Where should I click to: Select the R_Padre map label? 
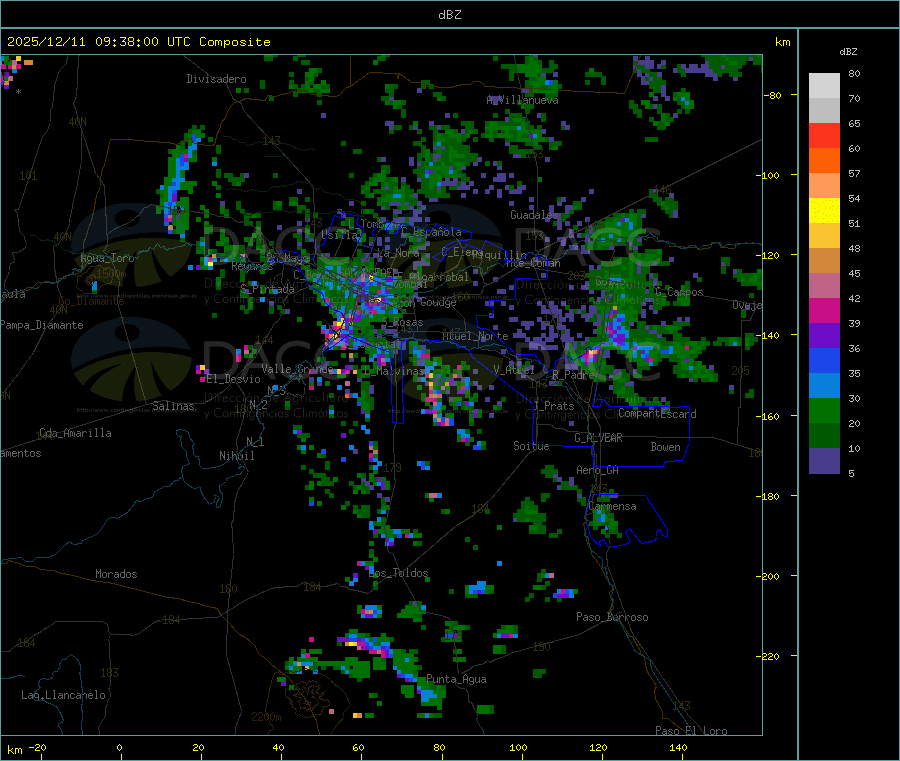tap(573, 375)
